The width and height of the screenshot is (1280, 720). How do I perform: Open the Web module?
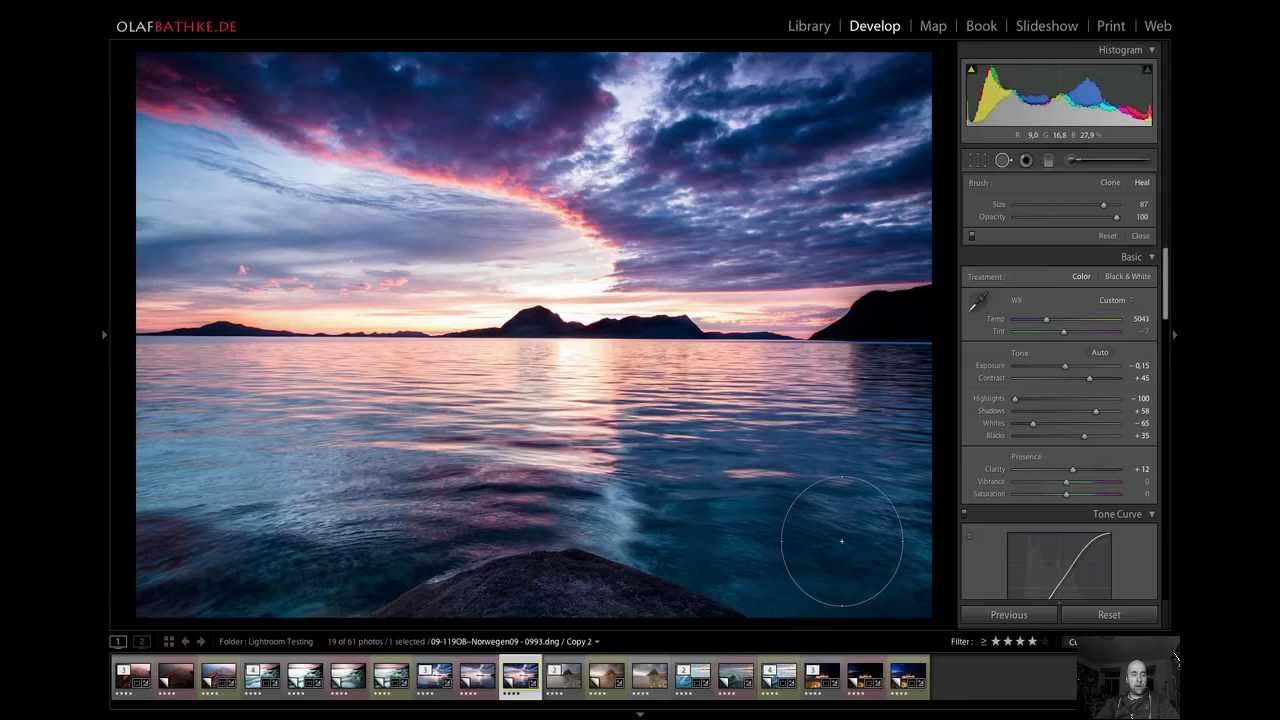pyautogui.click(x=1158, y=26)
